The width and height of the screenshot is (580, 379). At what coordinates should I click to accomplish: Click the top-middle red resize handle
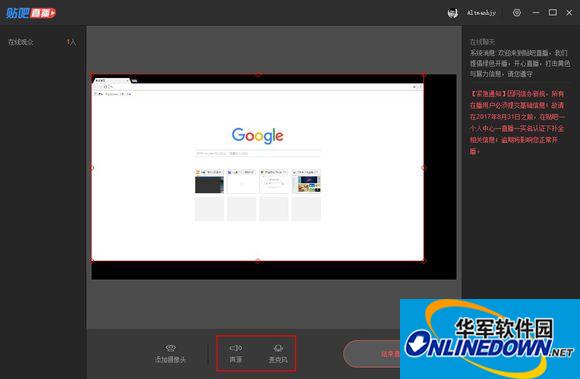click(258, 74)
